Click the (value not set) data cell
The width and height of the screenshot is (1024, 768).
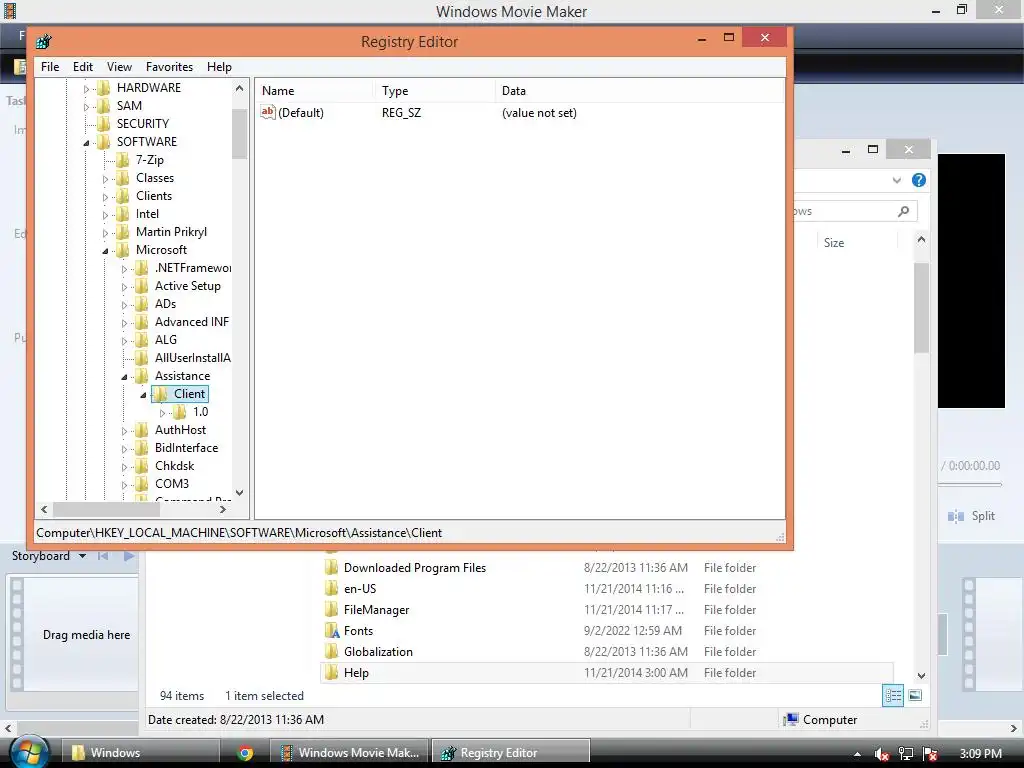point(539,113)
